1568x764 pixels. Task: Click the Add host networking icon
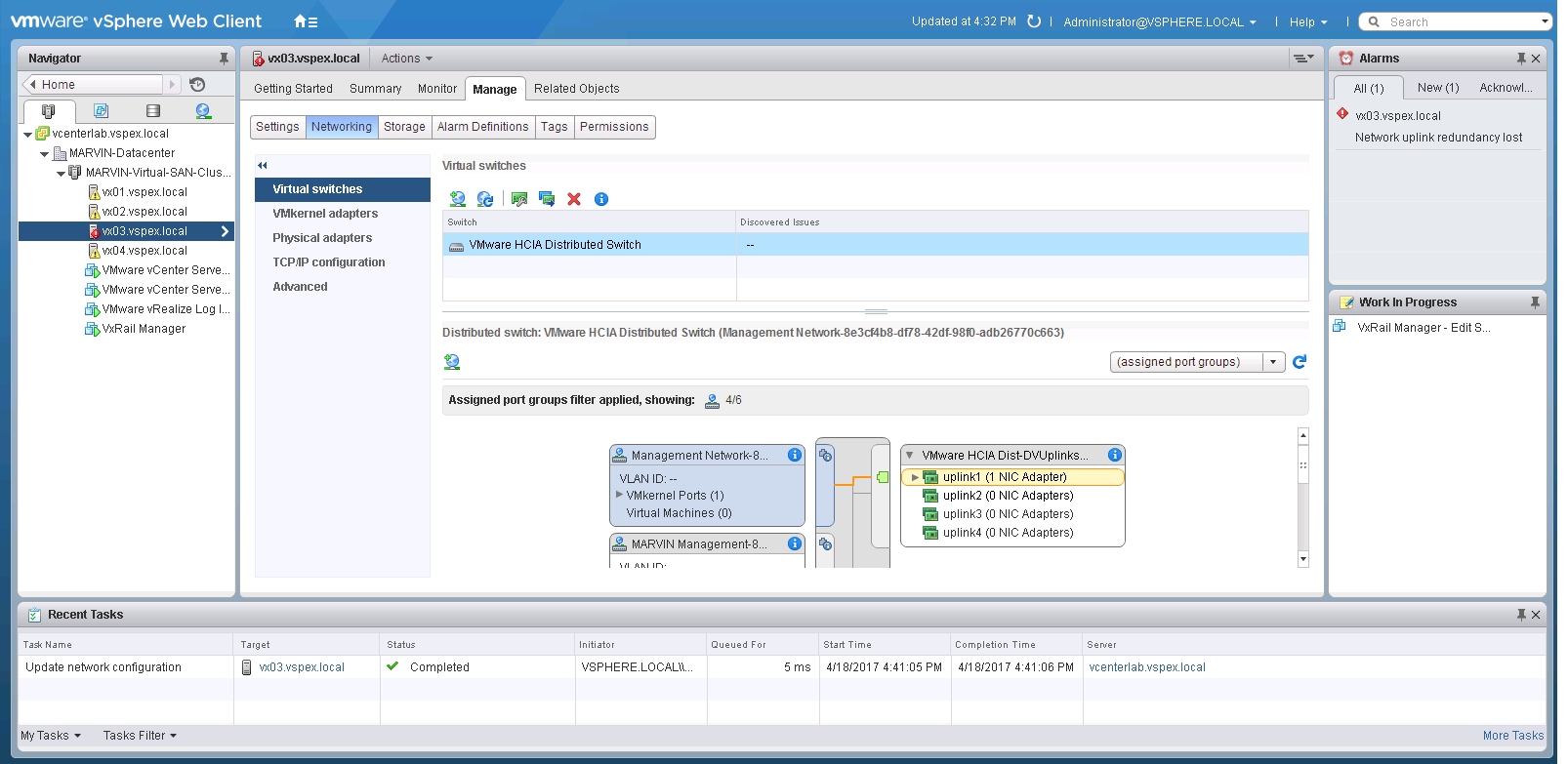pos(457,199)
